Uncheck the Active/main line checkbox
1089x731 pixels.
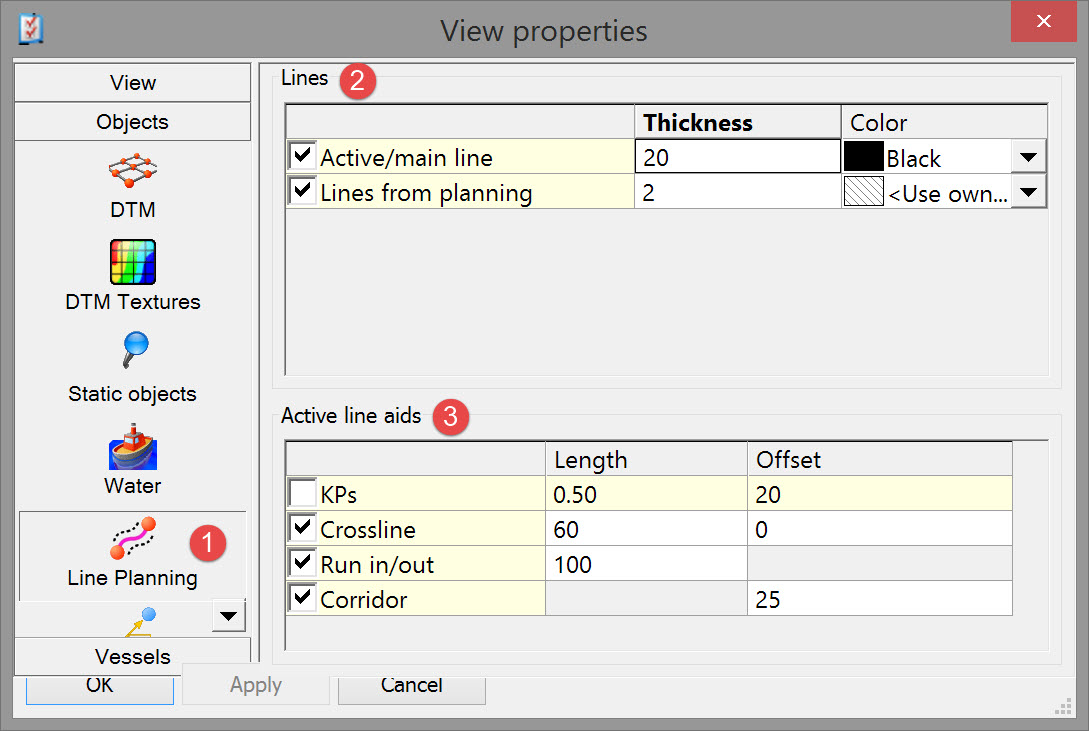pyautogui.click(x=301, y=157)
